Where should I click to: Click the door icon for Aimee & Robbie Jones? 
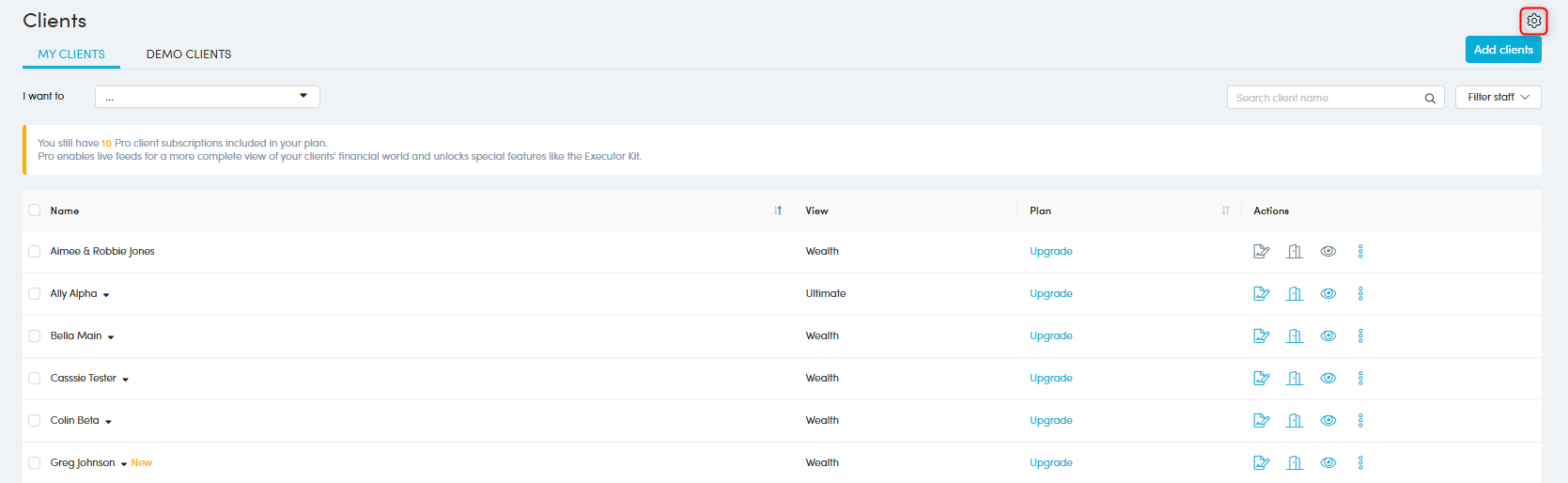(x=1295, y=251)
